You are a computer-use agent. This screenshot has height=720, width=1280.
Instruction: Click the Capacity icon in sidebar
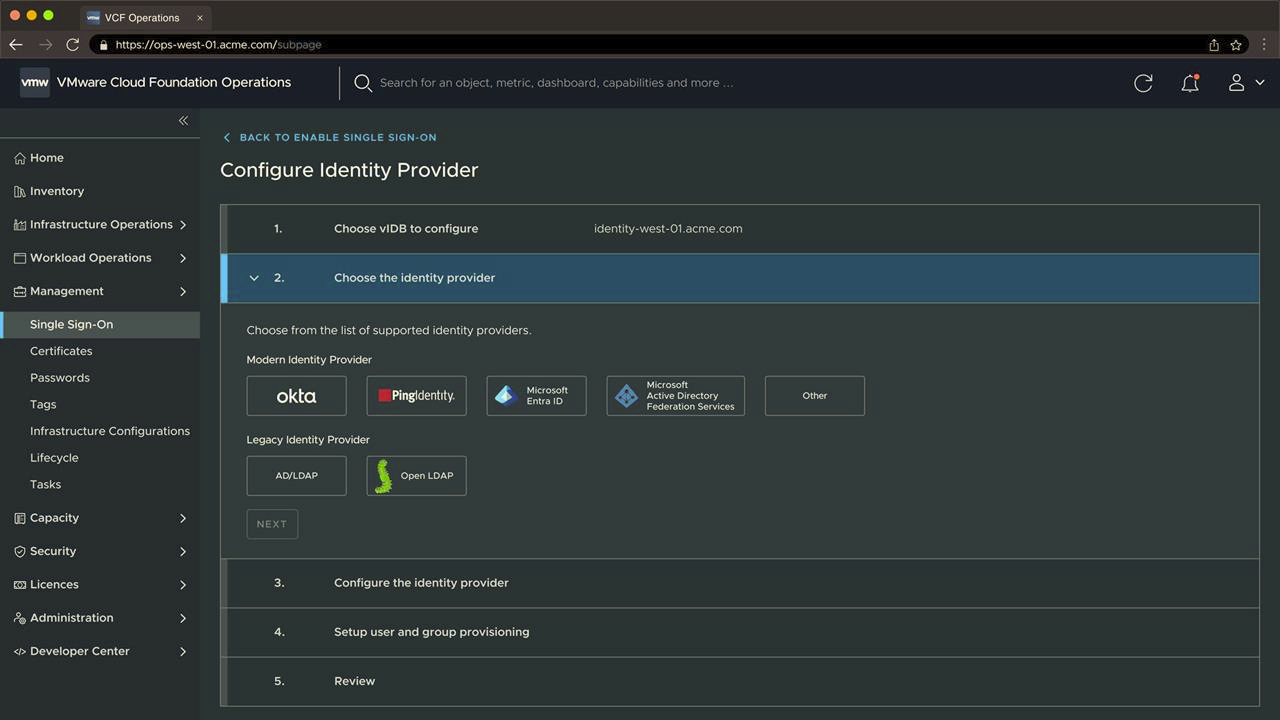click(20, 518)
